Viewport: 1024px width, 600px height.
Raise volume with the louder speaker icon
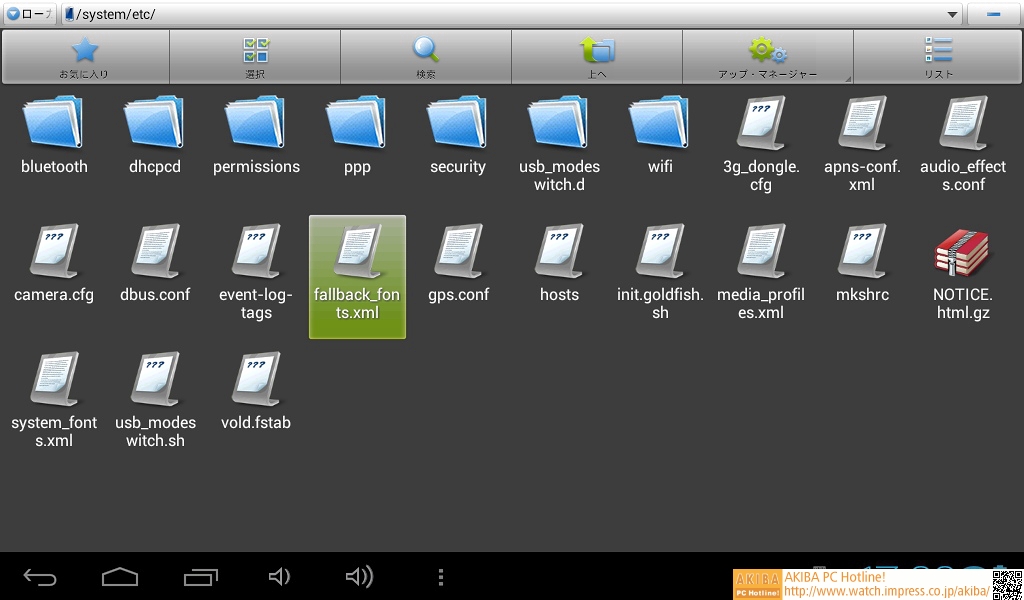coord(359,577)
